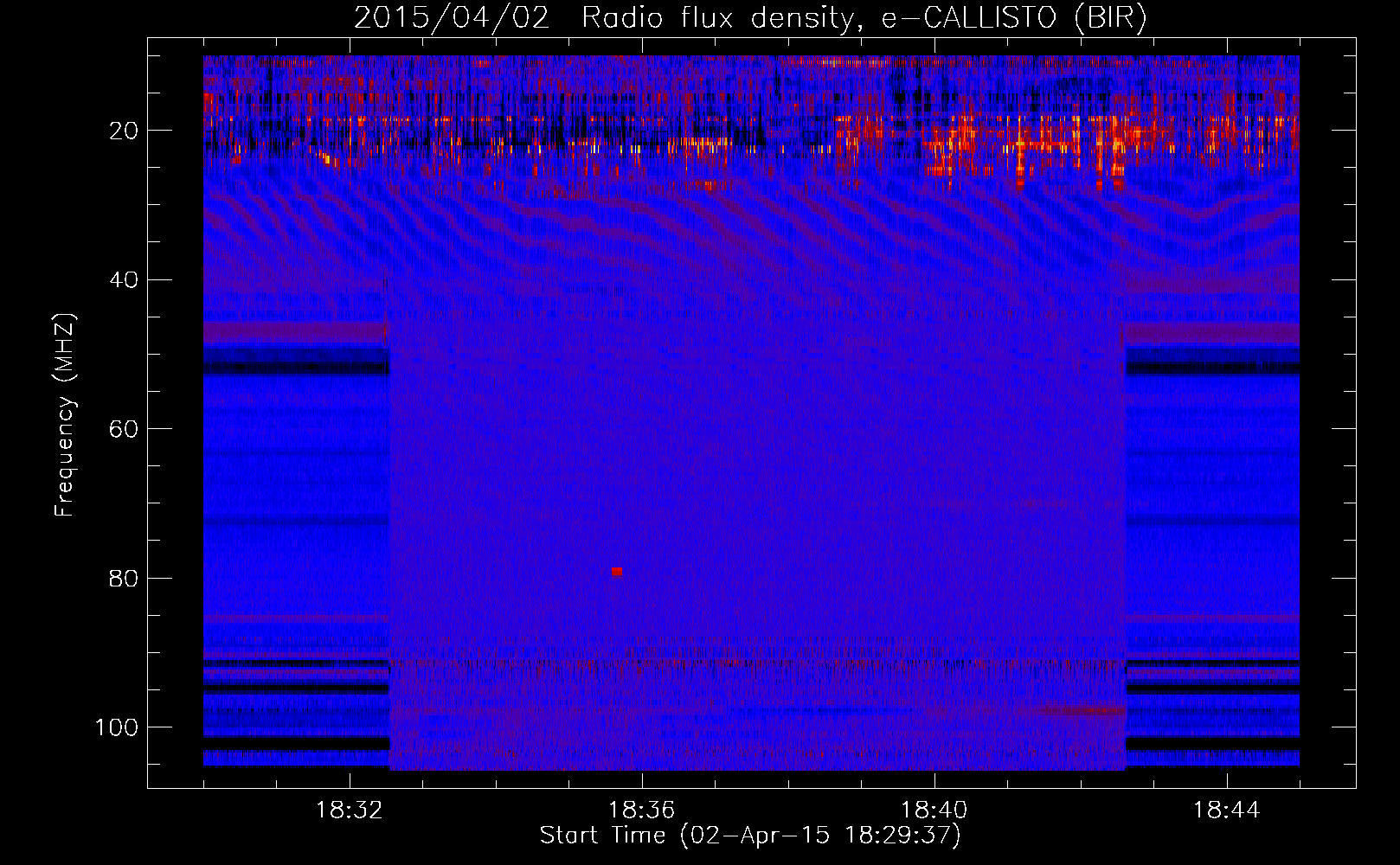Click the 18:40 time axis label
Screen dimensions: 1400x865
pos(934,811)
